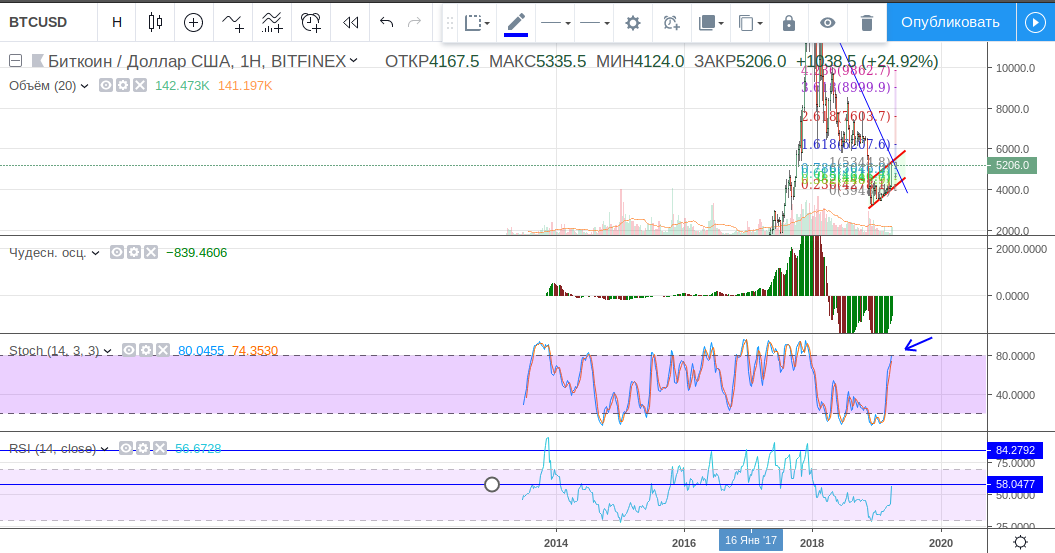
Task: Hide the Stoch indicator using its eye icon
Action: tap(129, 350)
